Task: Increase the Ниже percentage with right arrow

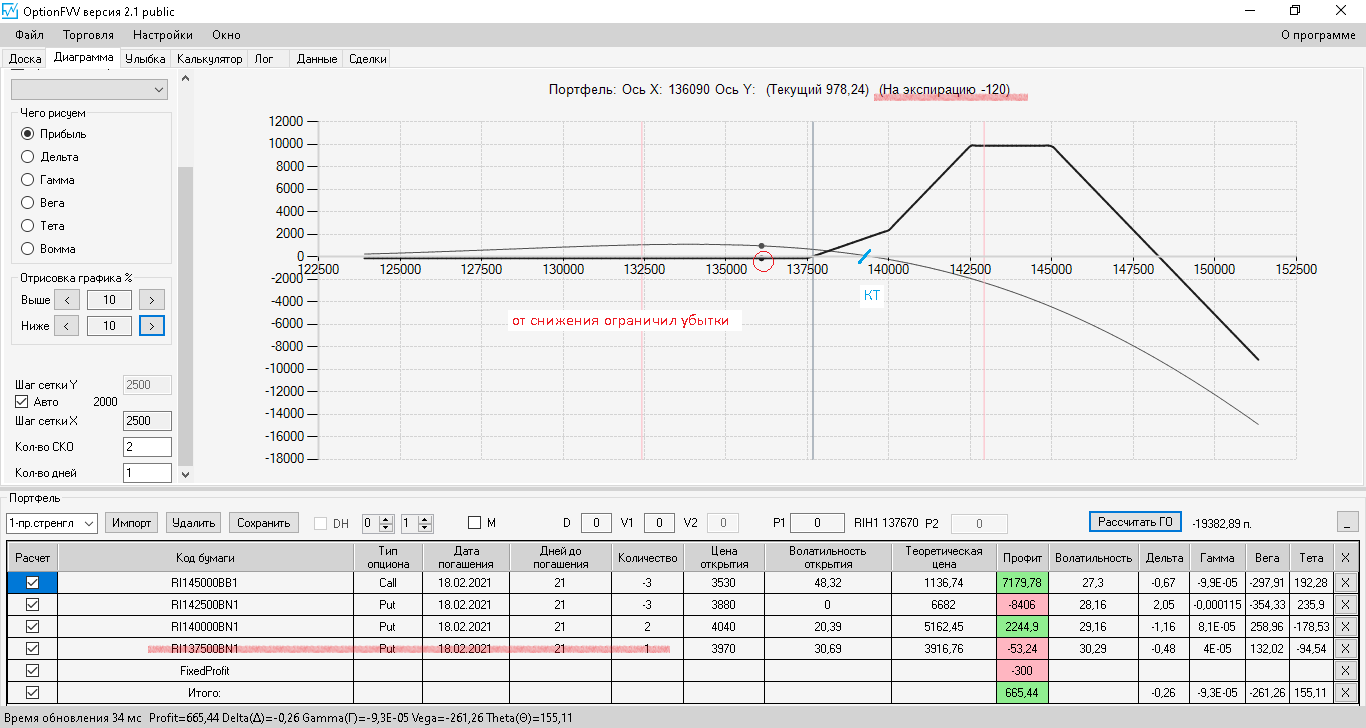Action: point(152,325)
